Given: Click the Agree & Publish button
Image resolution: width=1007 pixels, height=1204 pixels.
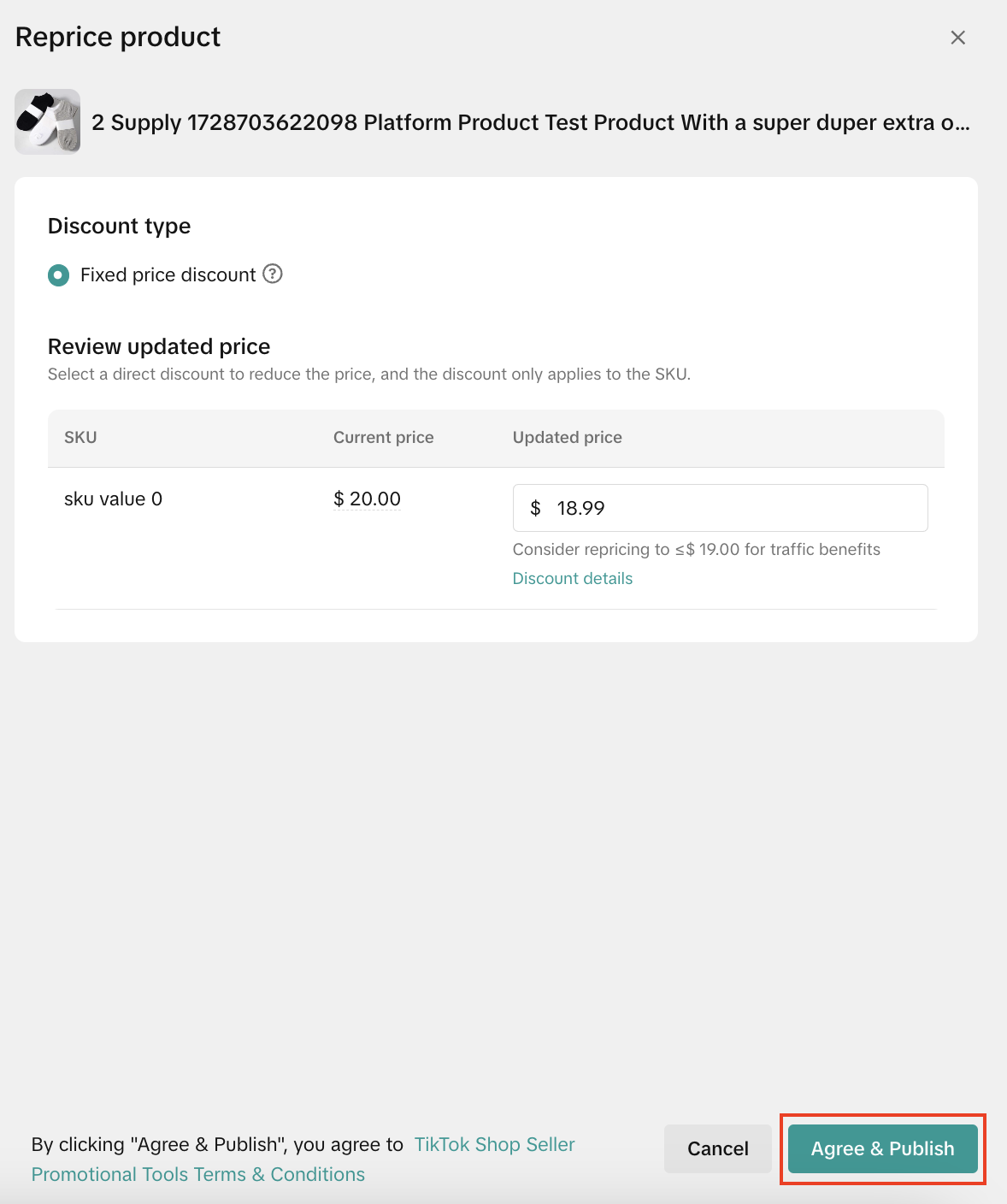Looking at the screenshot, I should click(x=882, y=1148).
